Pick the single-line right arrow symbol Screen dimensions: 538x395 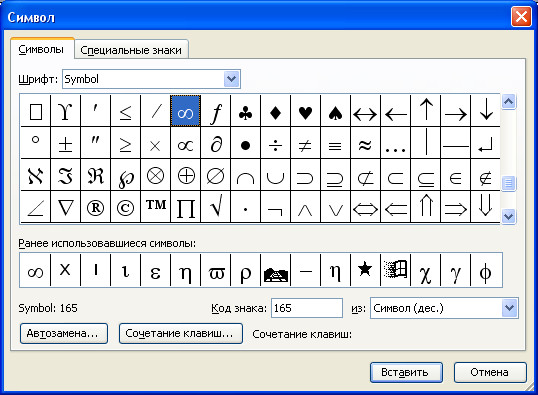pyautogui.click(x=456, y=111)
